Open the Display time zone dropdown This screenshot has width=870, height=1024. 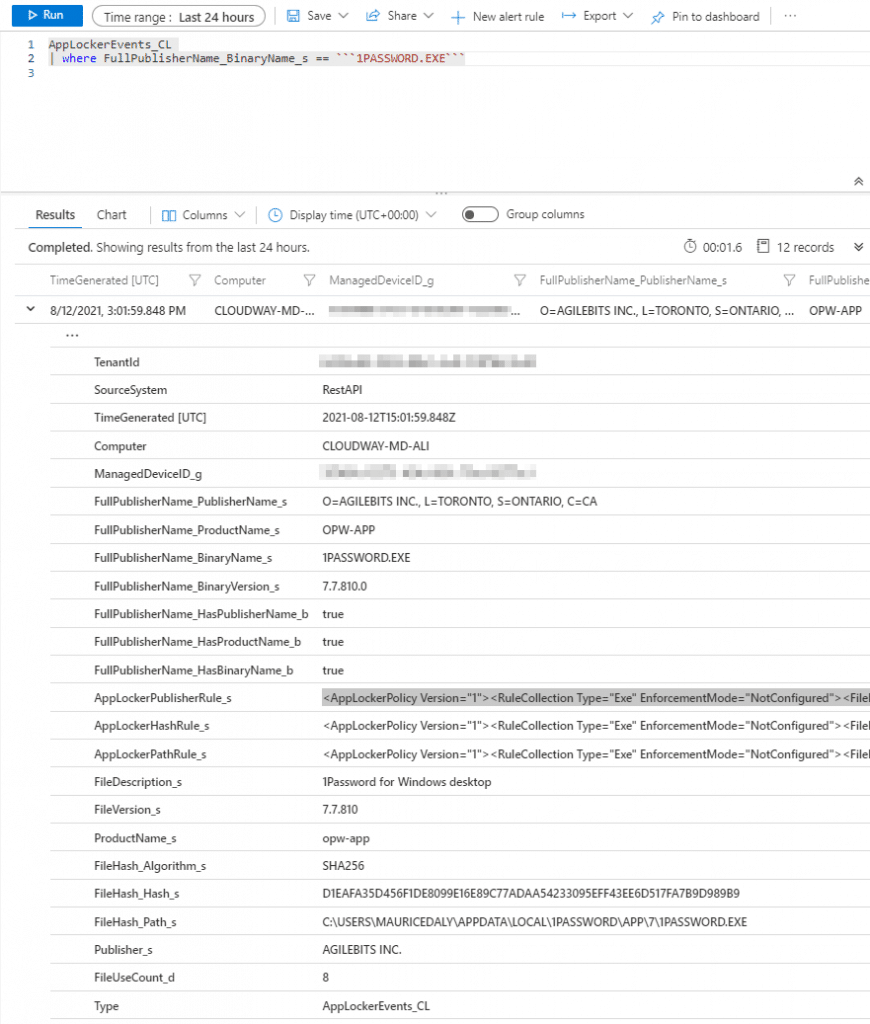431,215
